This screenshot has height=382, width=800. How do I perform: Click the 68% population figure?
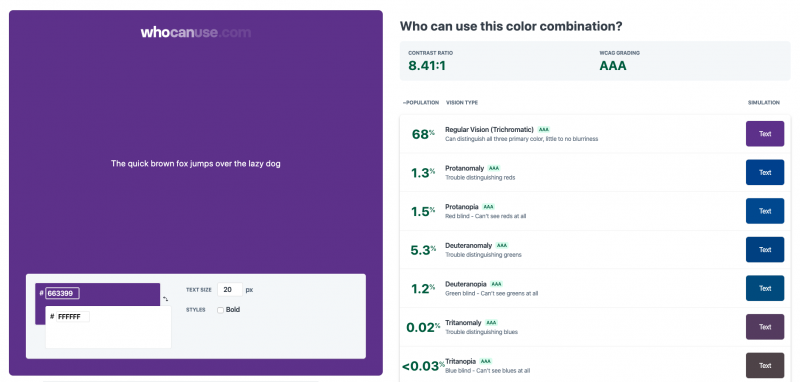423,135
